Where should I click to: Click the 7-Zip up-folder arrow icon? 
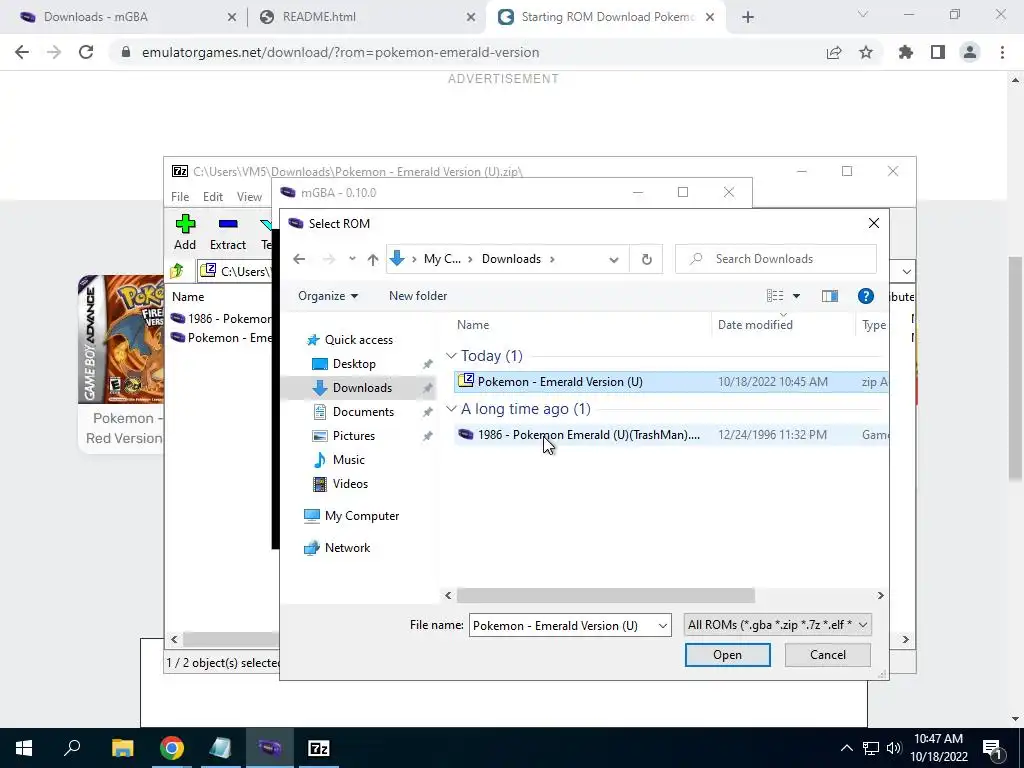click(x=177, y=271)
